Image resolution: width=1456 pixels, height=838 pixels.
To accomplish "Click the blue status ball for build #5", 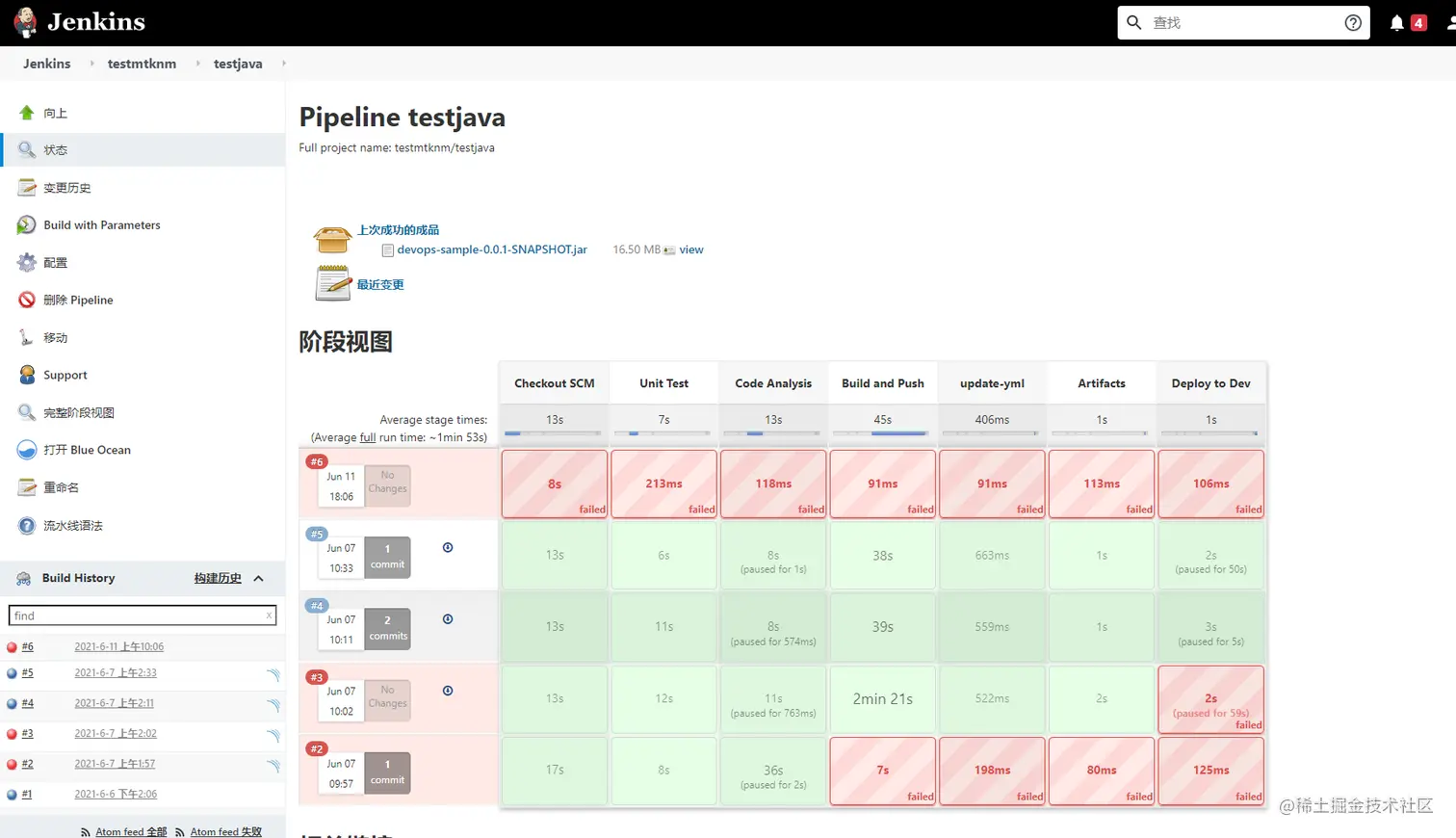I will click(x=12, y=673).
